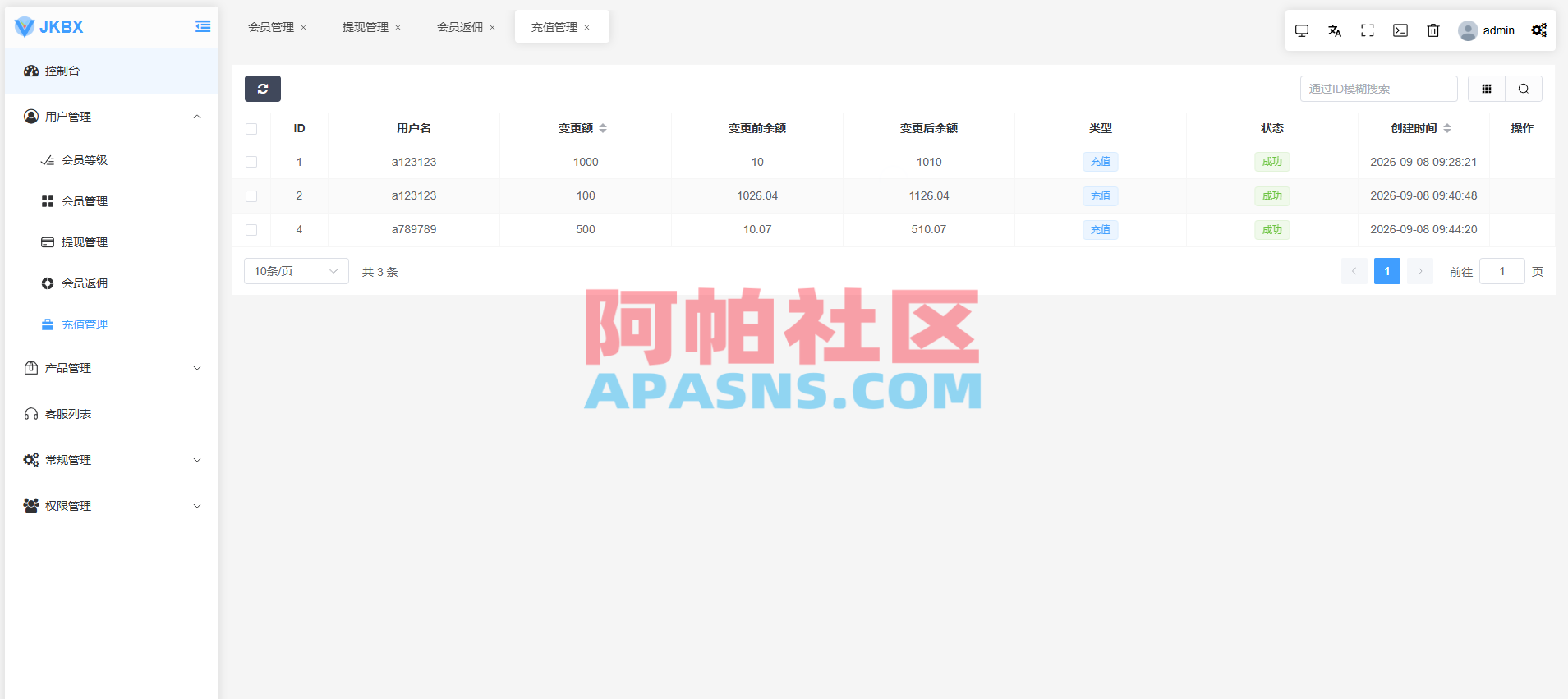The width and height of the screenshot is (1568, 699).
Task: Click the go-to page number input
Action: coord(1502,271)
